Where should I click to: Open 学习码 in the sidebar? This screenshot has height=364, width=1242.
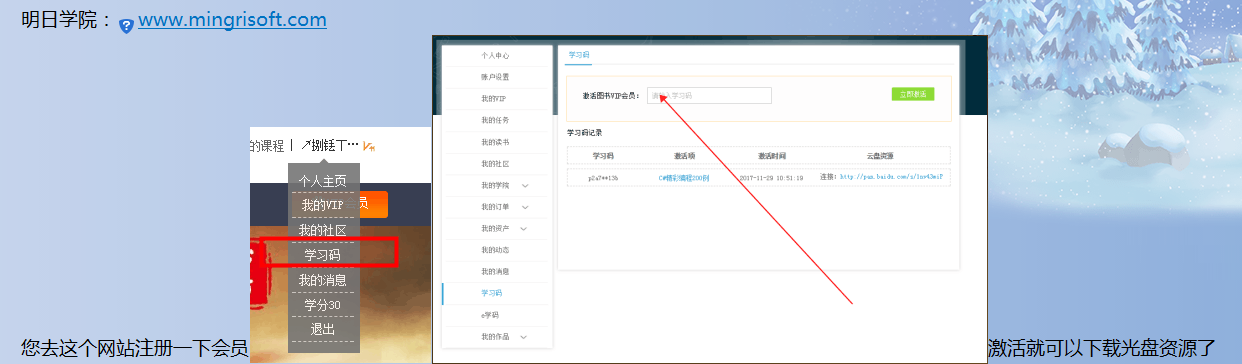(x=492, y=293)
